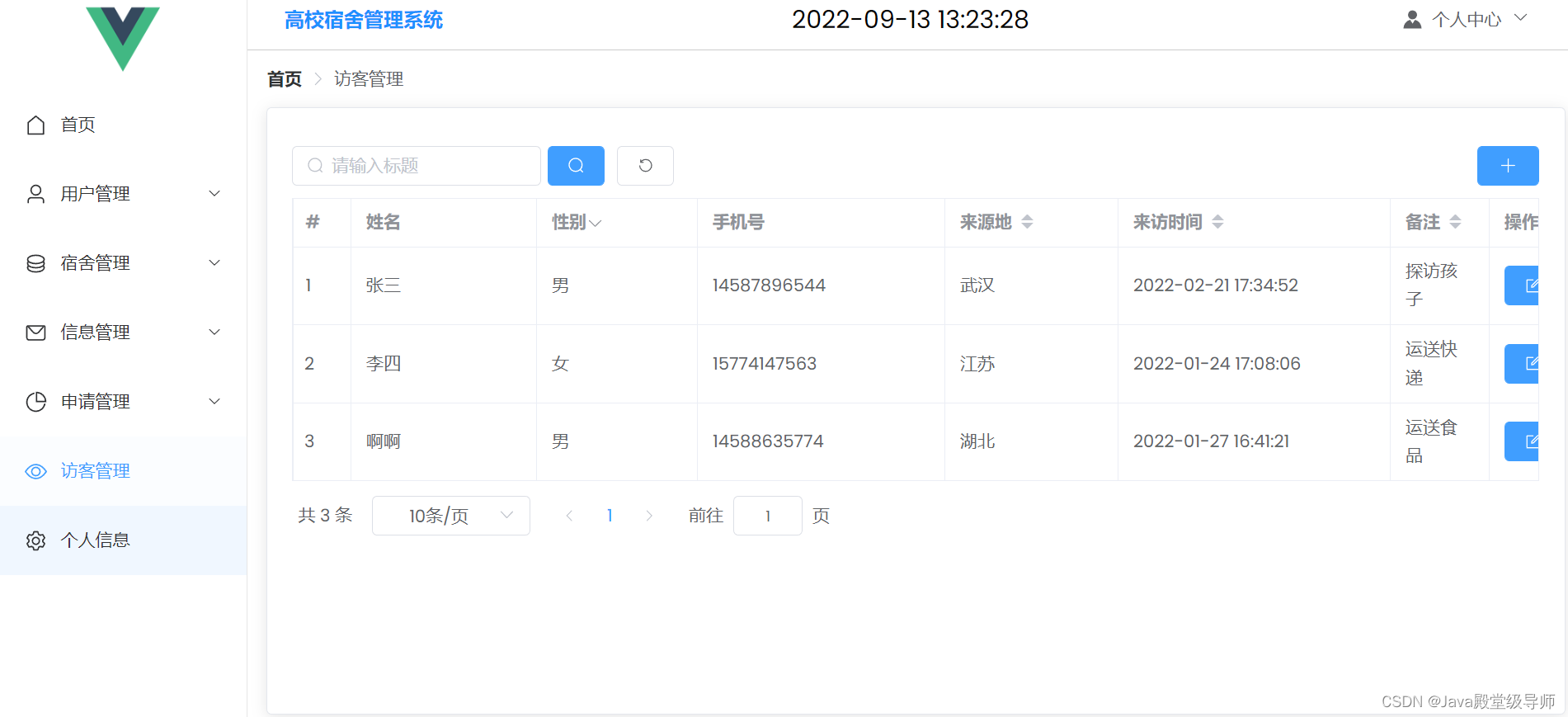The image size is (1568, 717).
Task: Click the visit time 2022-01-24 17:08:06
Action: (1217, 364)
